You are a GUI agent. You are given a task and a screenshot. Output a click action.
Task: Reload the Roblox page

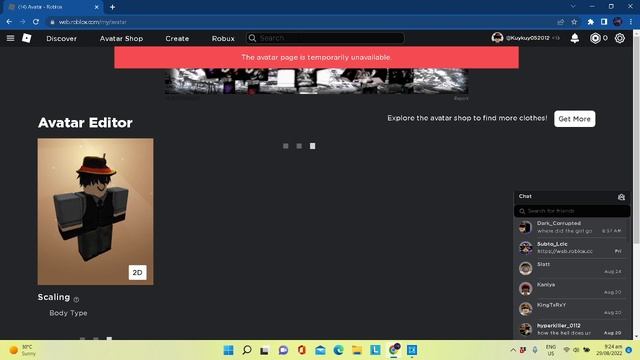(36, 22)
